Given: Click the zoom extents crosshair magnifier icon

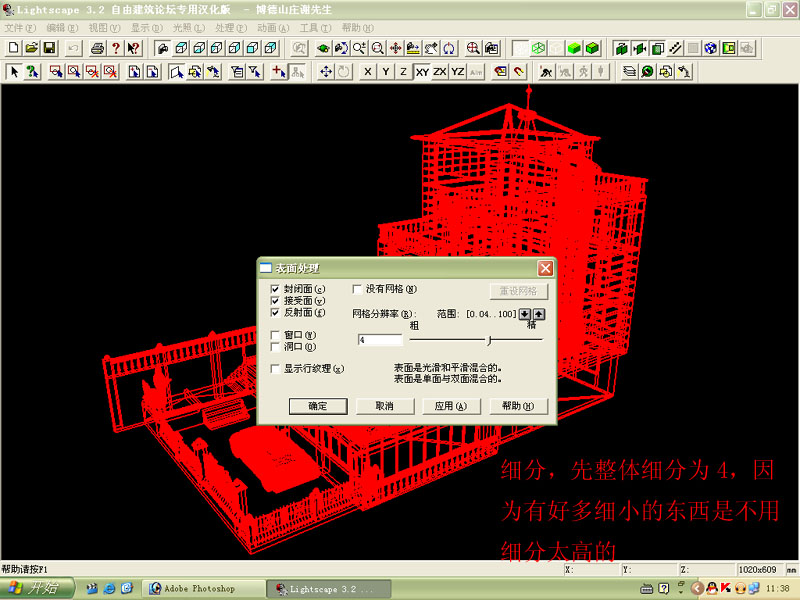Looking at the screenshot, I should [473, 48].
